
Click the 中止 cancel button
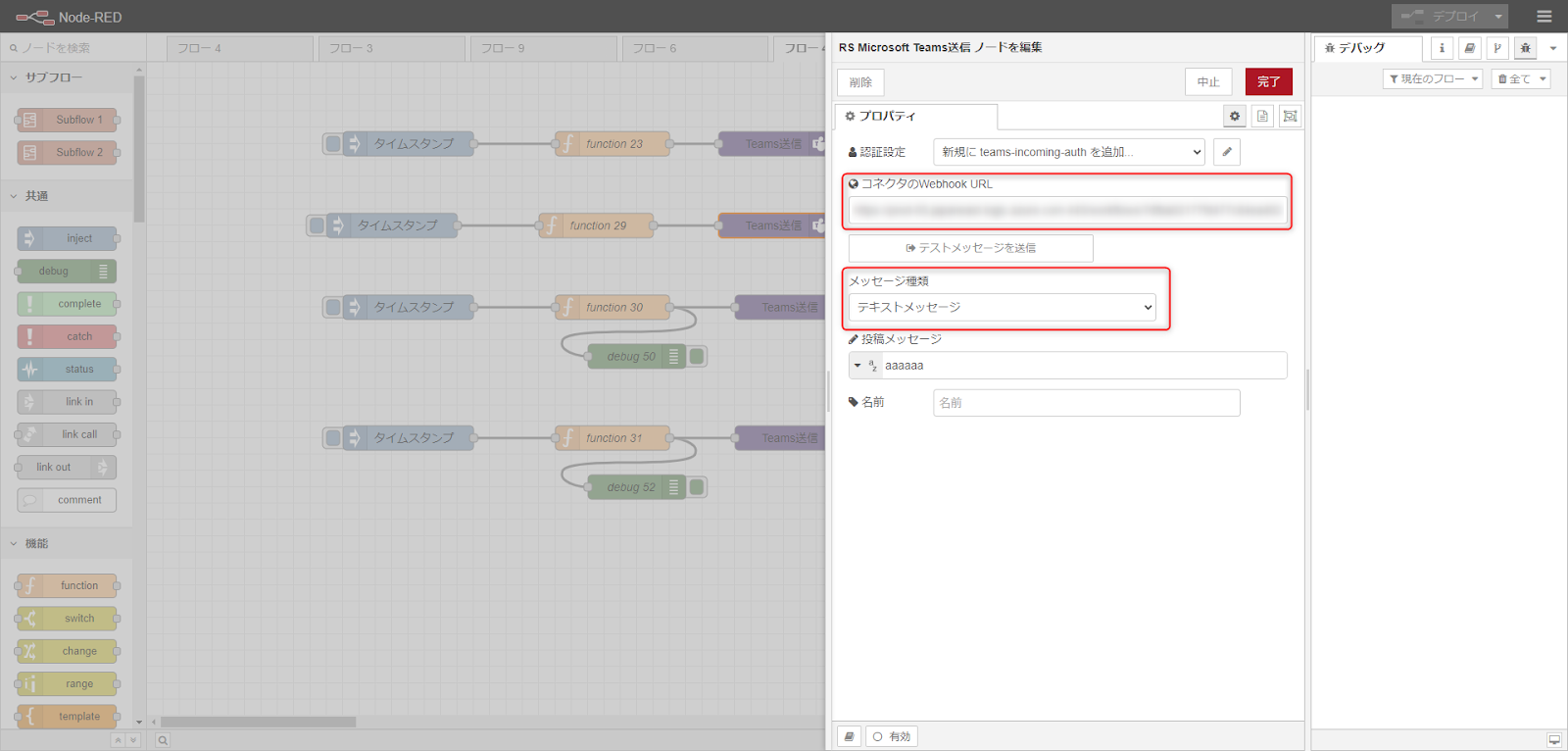coord(1208,81)
